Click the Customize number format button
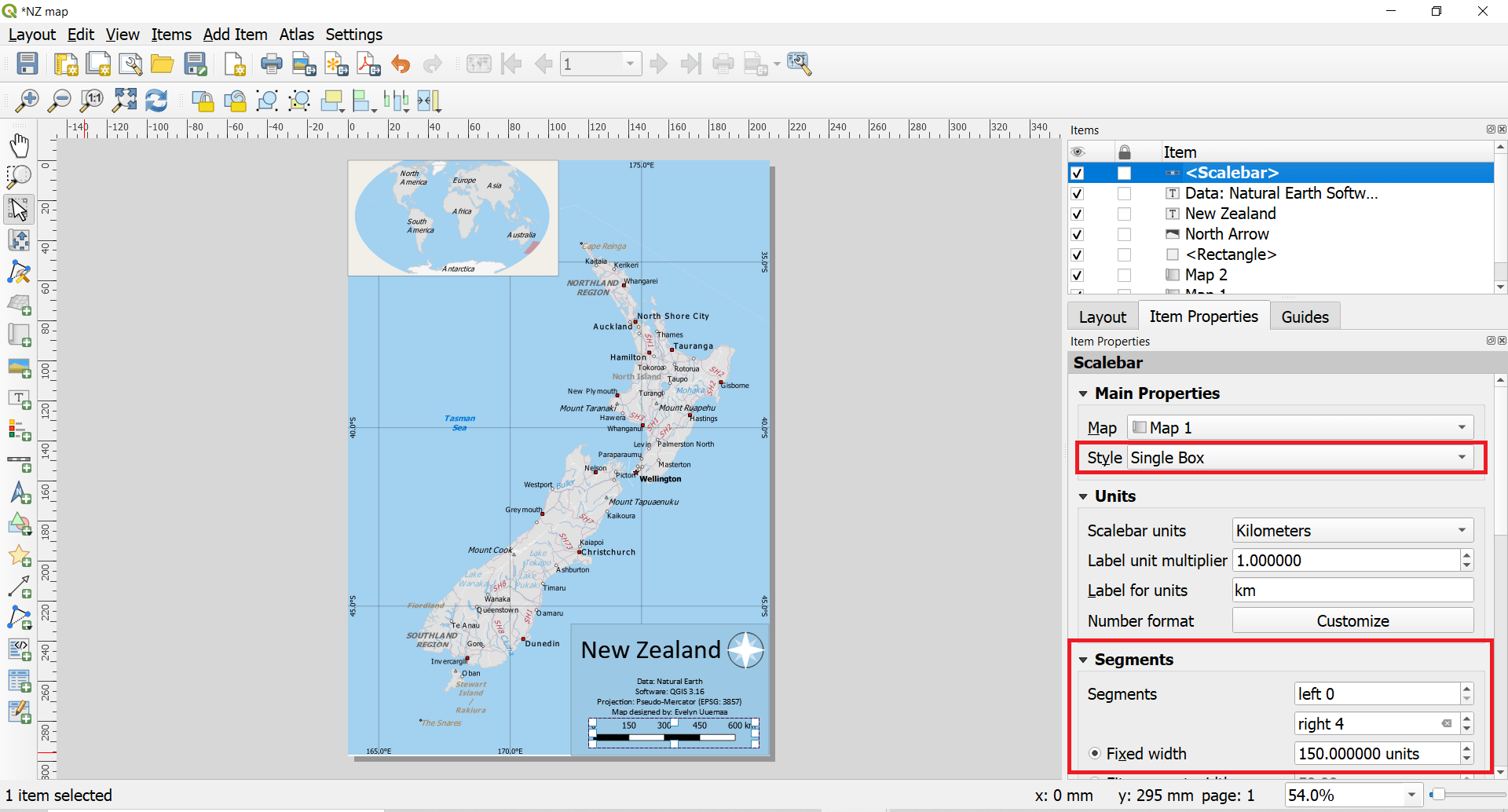This screenshot has width=1508, height=812. 1352,620
